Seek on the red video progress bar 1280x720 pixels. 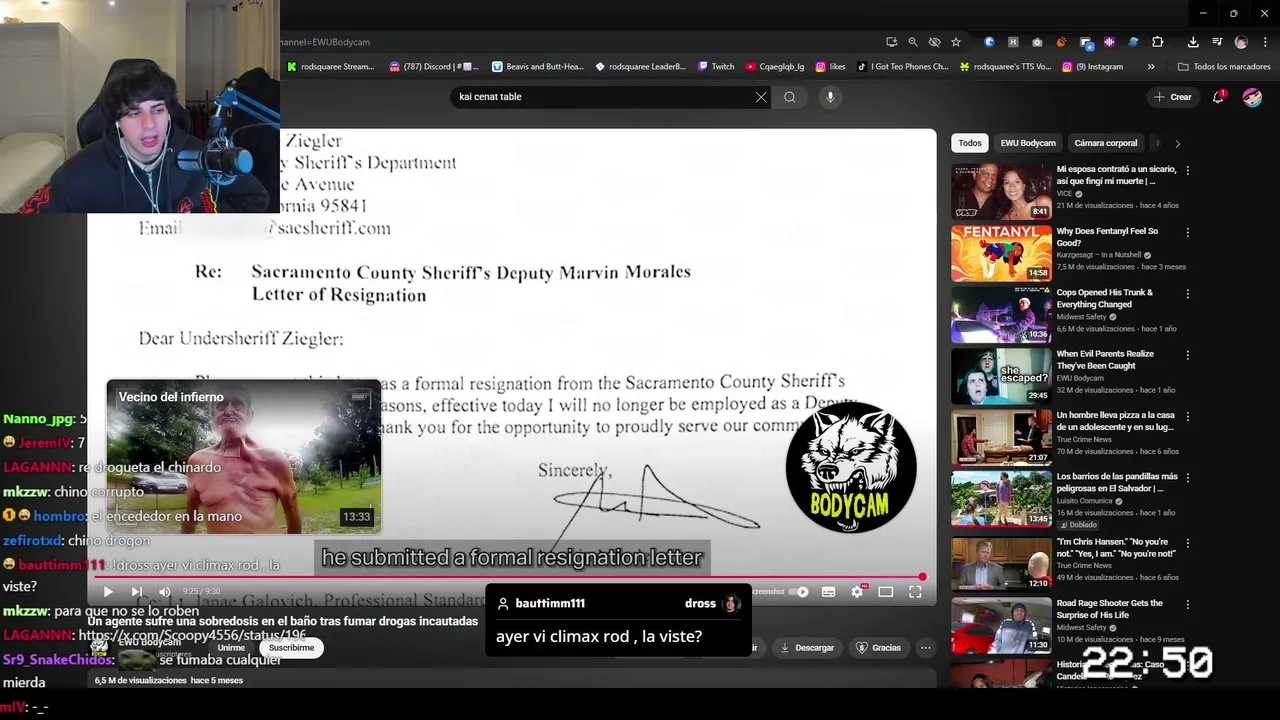[510, 577]
